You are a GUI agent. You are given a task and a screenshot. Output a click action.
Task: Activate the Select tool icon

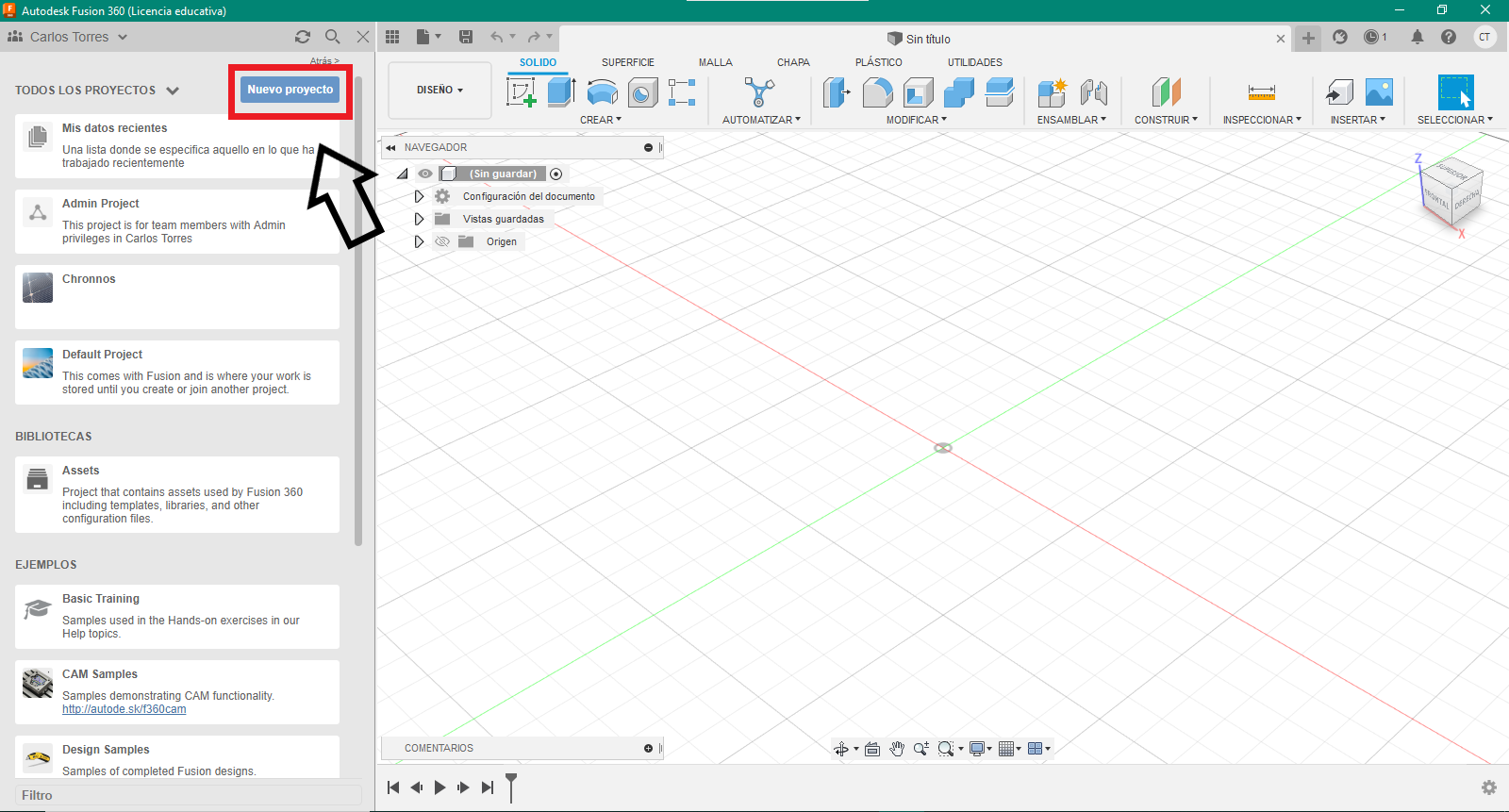click(1455, 92)
